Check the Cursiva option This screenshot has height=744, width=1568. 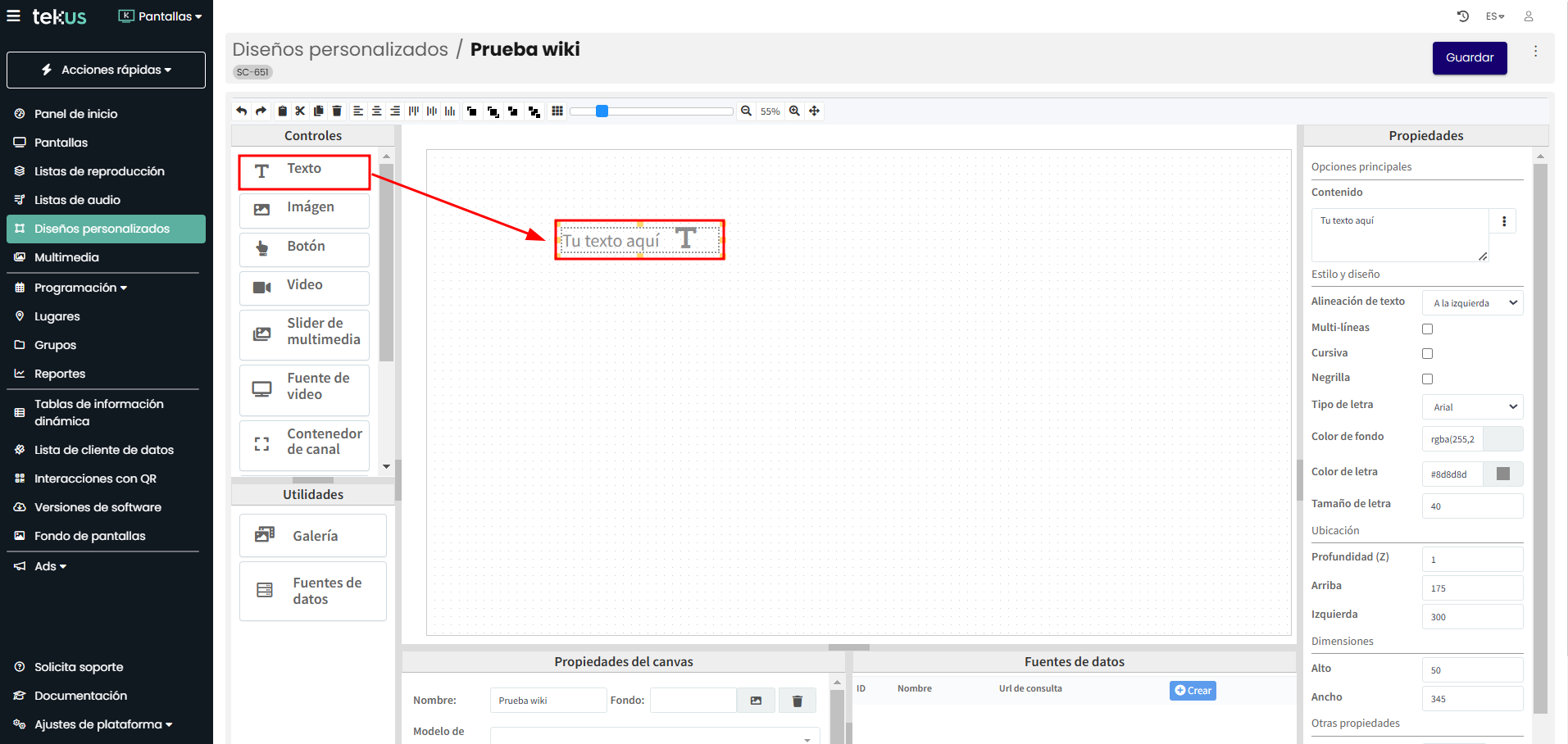tap(1427, 354)
